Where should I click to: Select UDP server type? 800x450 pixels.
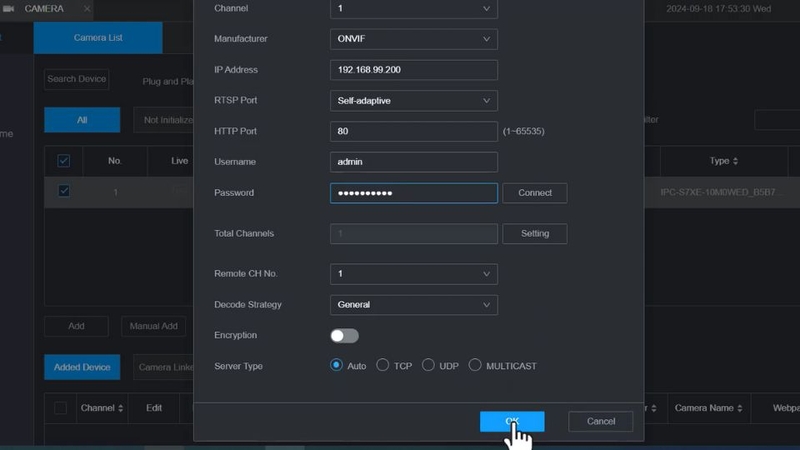point(428,365)
